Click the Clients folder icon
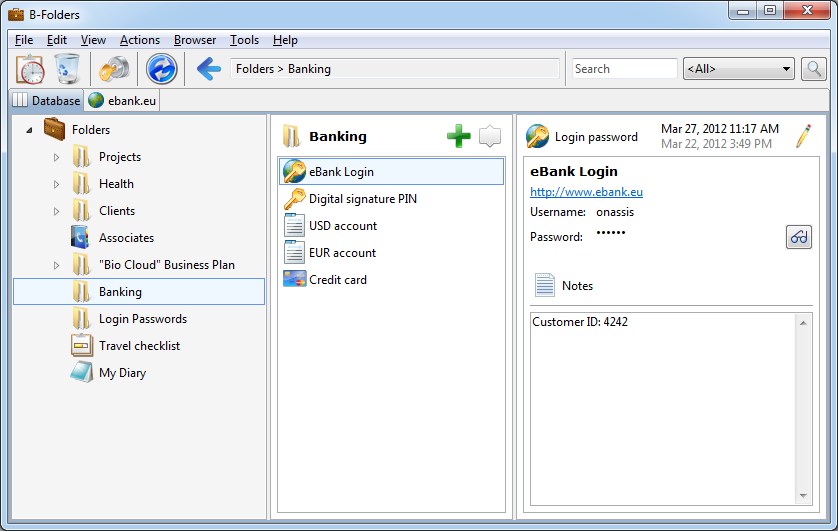Viewport: 838px width, 531px height. coord(82,211)
